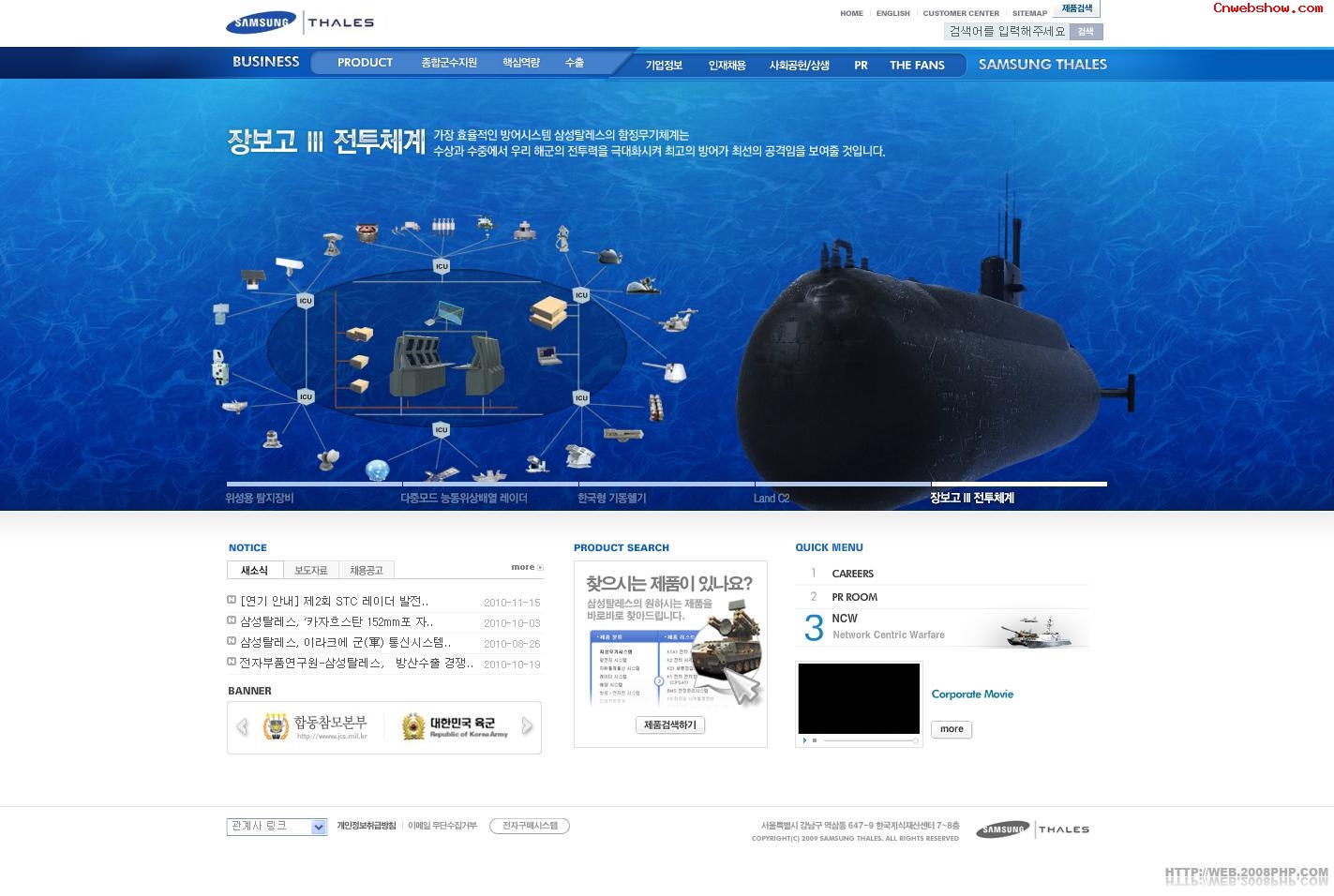Open the THE FANS navigation item
This screenshot has width=1334, height=896.
(916, 65)
